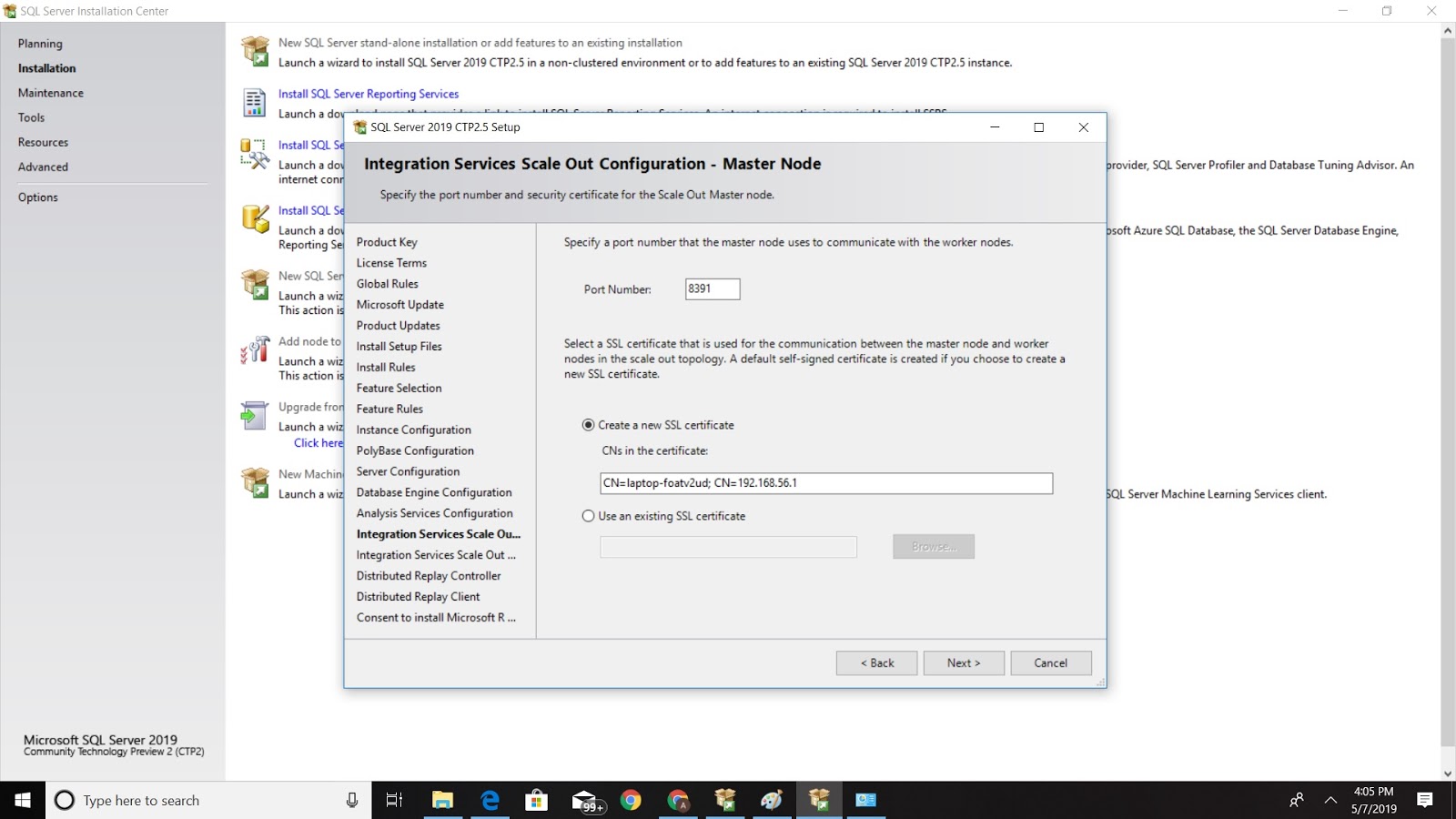Select the Distributed Replay Controller step

429,575
